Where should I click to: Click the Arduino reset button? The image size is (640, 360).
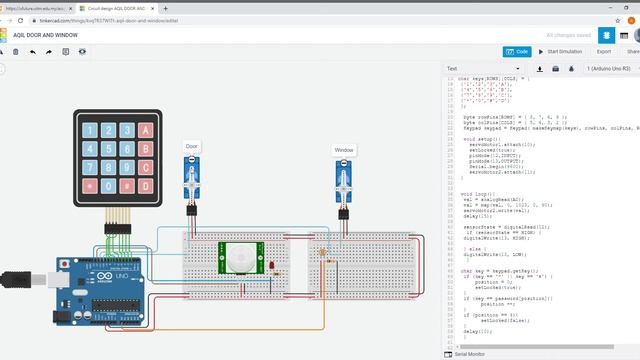pos(64,264)
